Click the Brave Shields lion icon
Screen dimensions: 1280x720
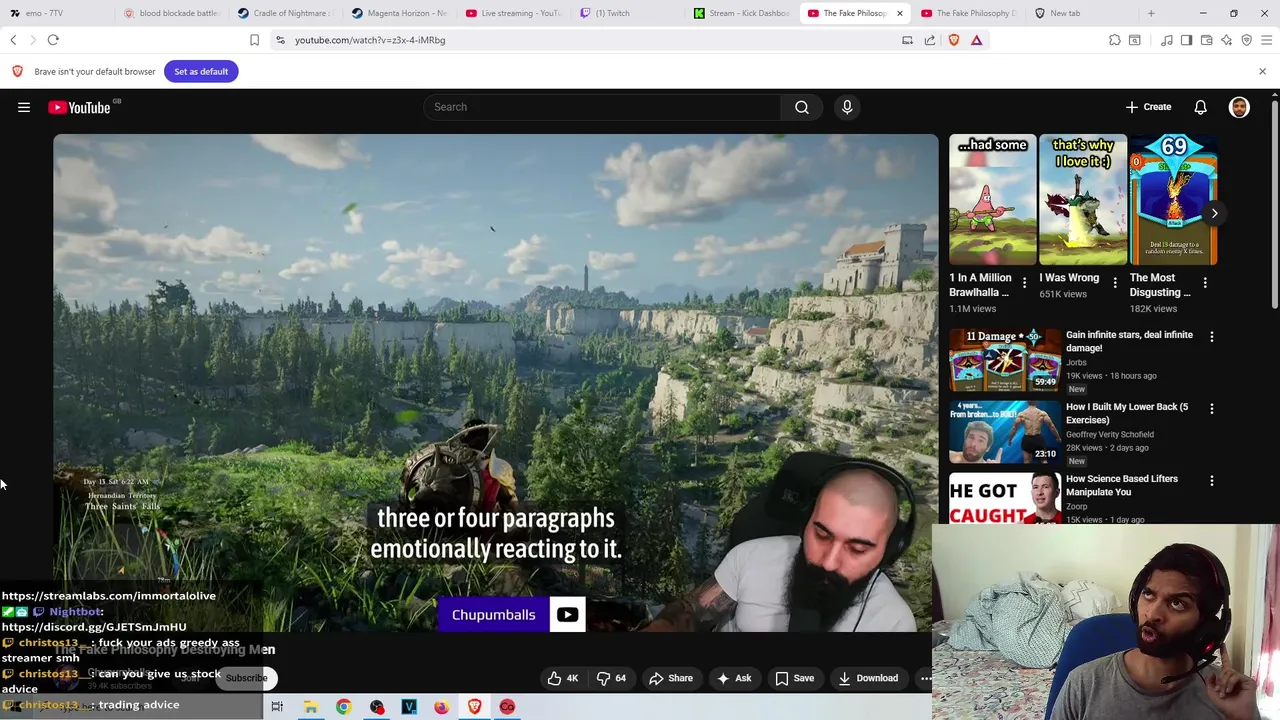point(953,40)
